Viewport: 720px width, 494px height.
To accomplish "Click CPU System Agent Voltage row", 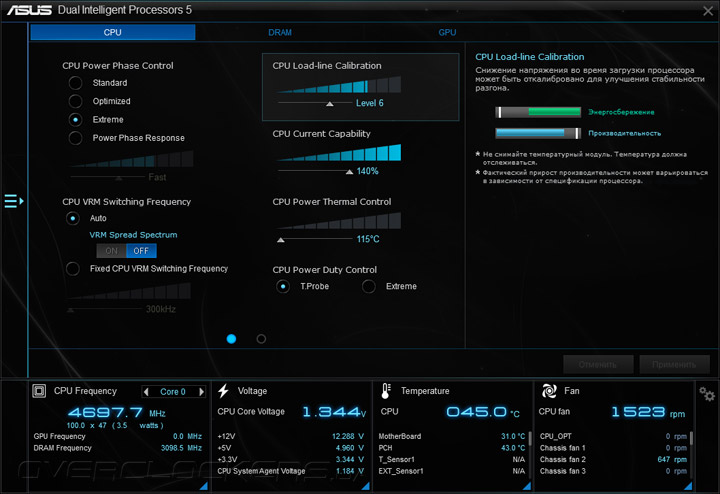I will click(291, 471).
